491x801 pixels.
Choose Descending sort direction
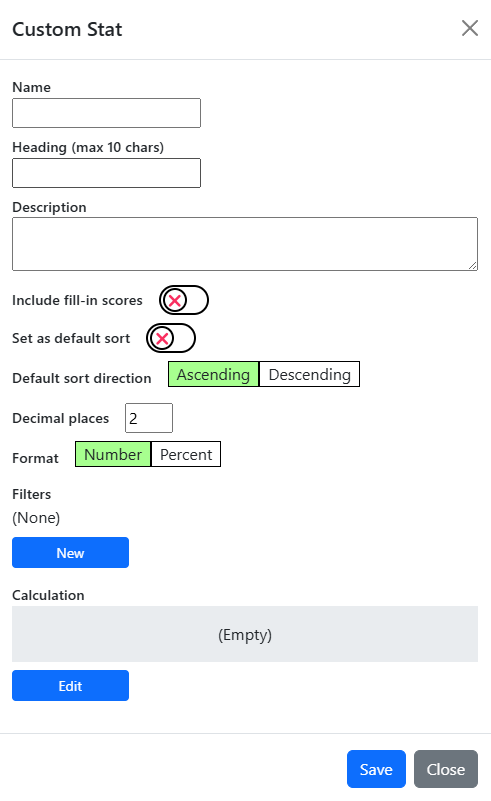point(310,374)
